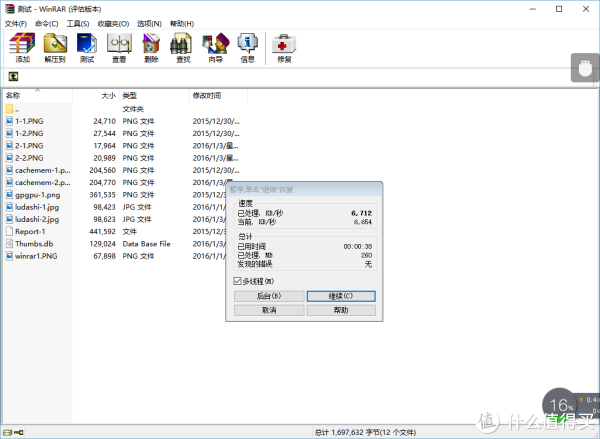Open the Help (帮助) menu
Image resolution: width=600 pixels, height=439 pixels.
(182, 24)
